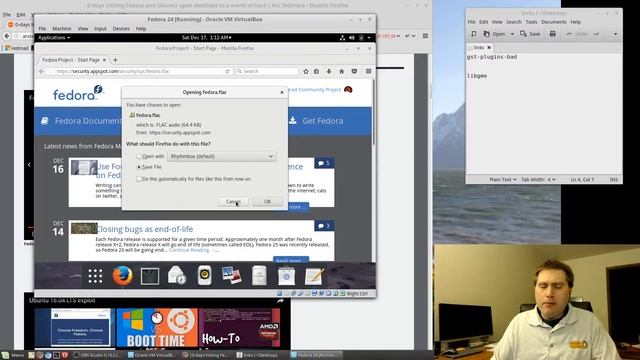Open the Tools menu in text editor

coord(531,22)
